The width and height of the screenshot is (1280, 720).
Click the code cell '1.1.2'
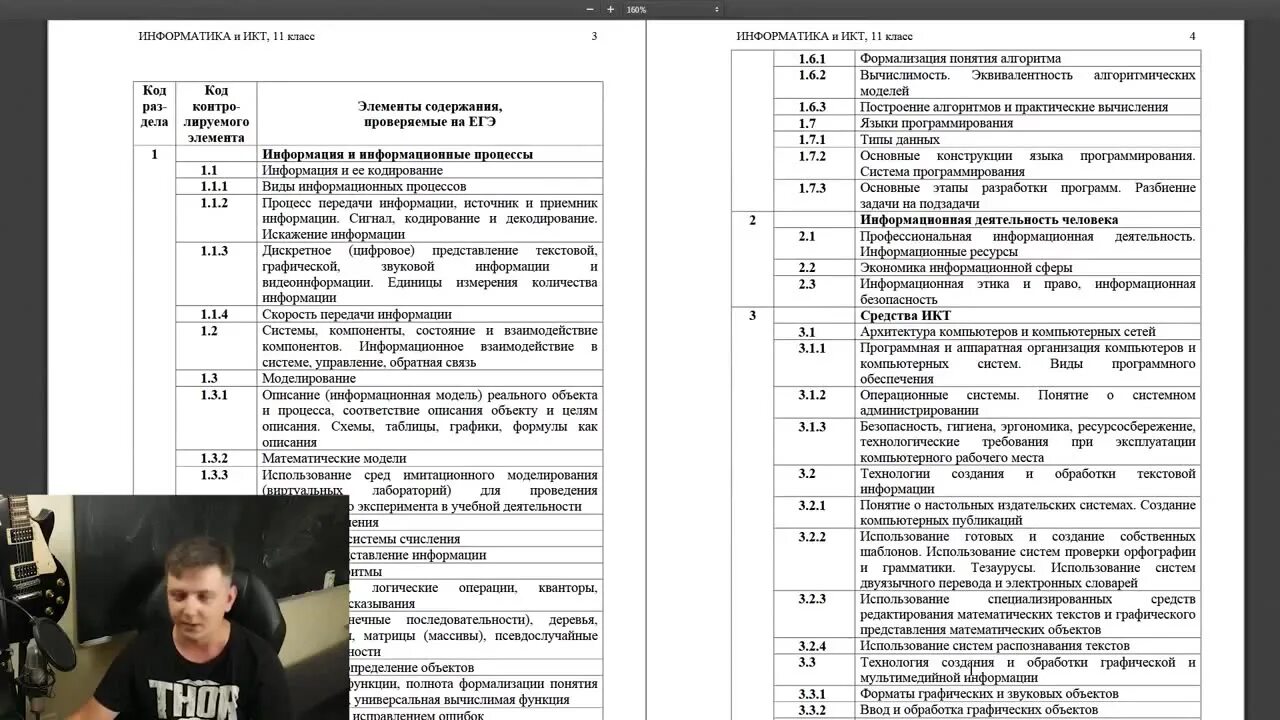215,202
